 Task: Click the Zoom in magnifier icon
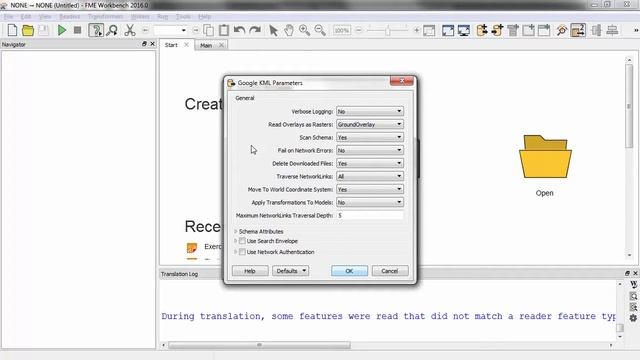(304, 30)
